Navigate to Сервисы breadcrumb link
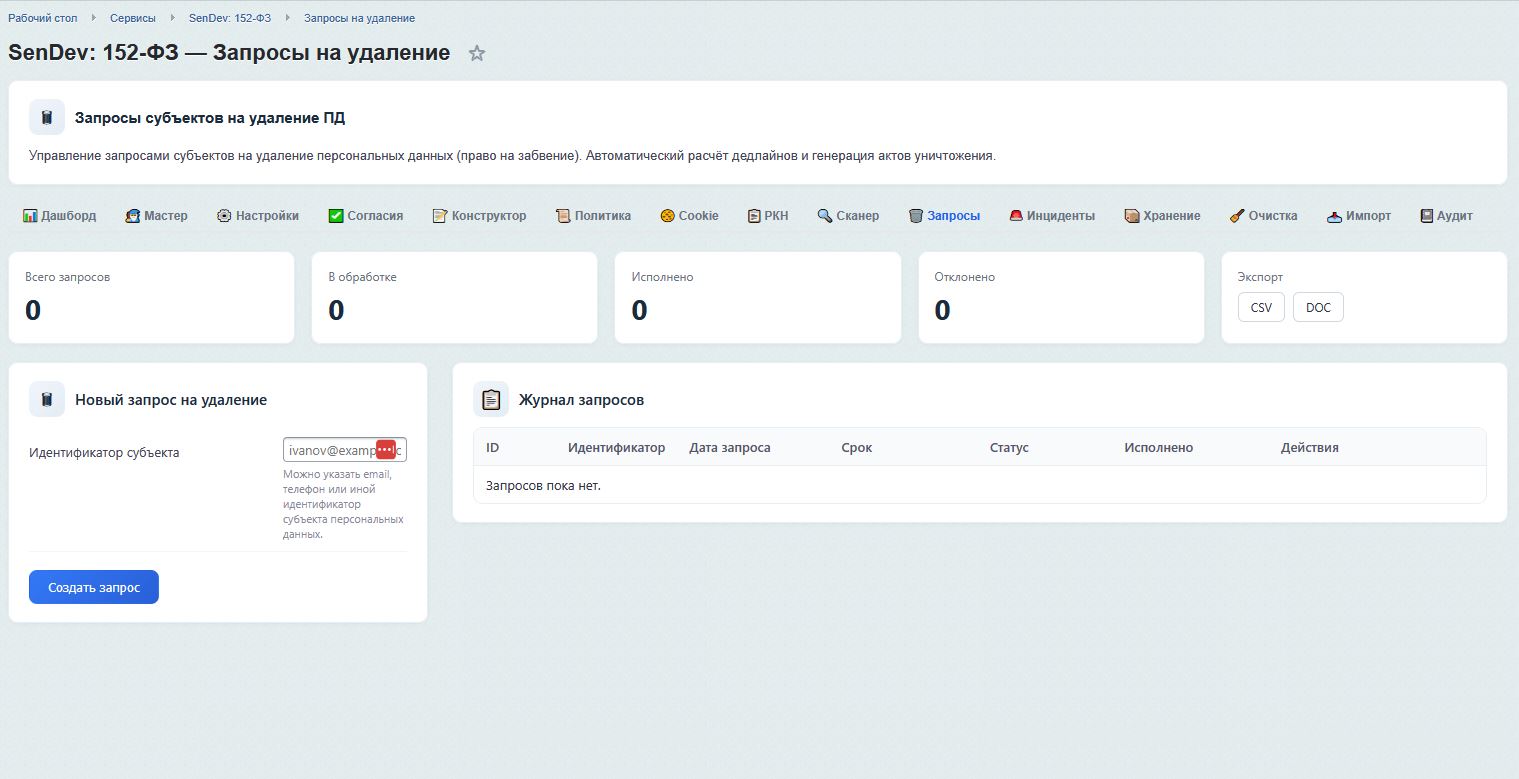1519x779 pixels. pos(133,18)
